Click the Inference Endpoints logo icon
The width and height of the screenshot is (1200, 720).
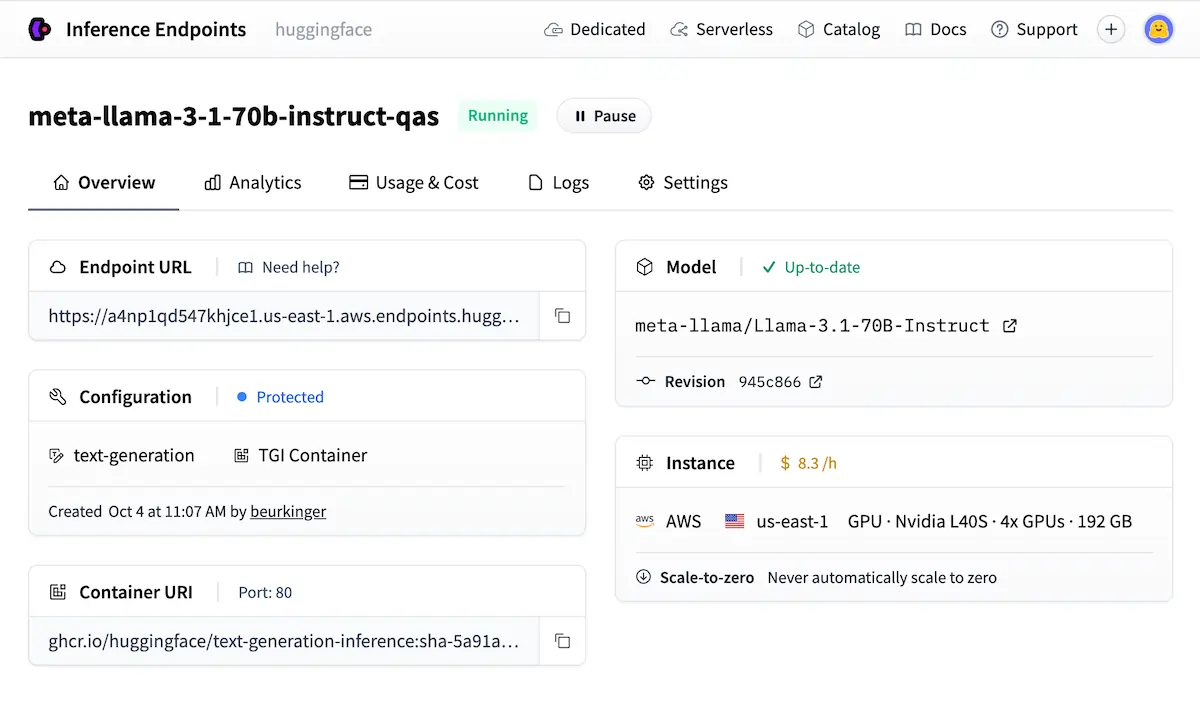40,29
